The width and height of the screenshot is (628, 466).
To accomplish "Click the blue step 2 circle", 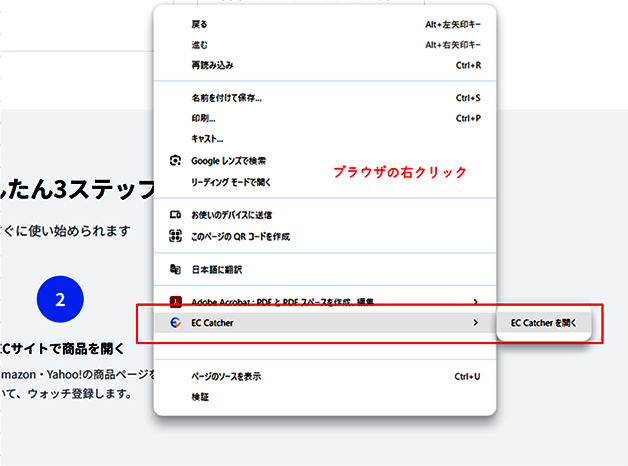I will (60, 299).
